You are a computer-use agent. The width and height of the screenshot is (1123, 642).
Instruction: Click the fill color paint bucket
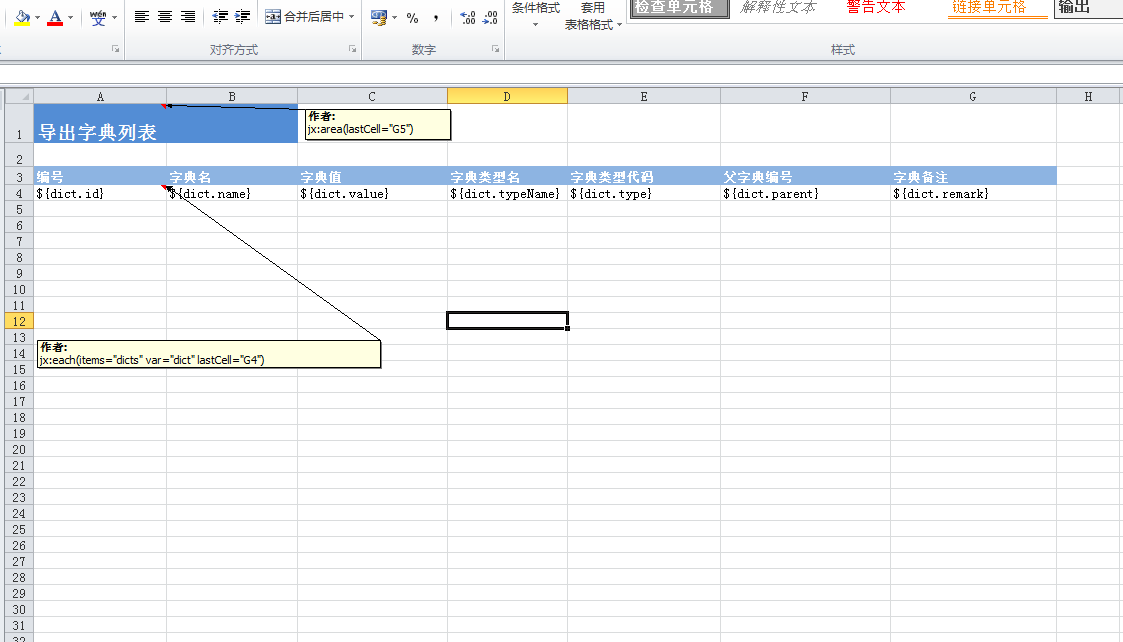pyautogui.click(x=22, y=16)
